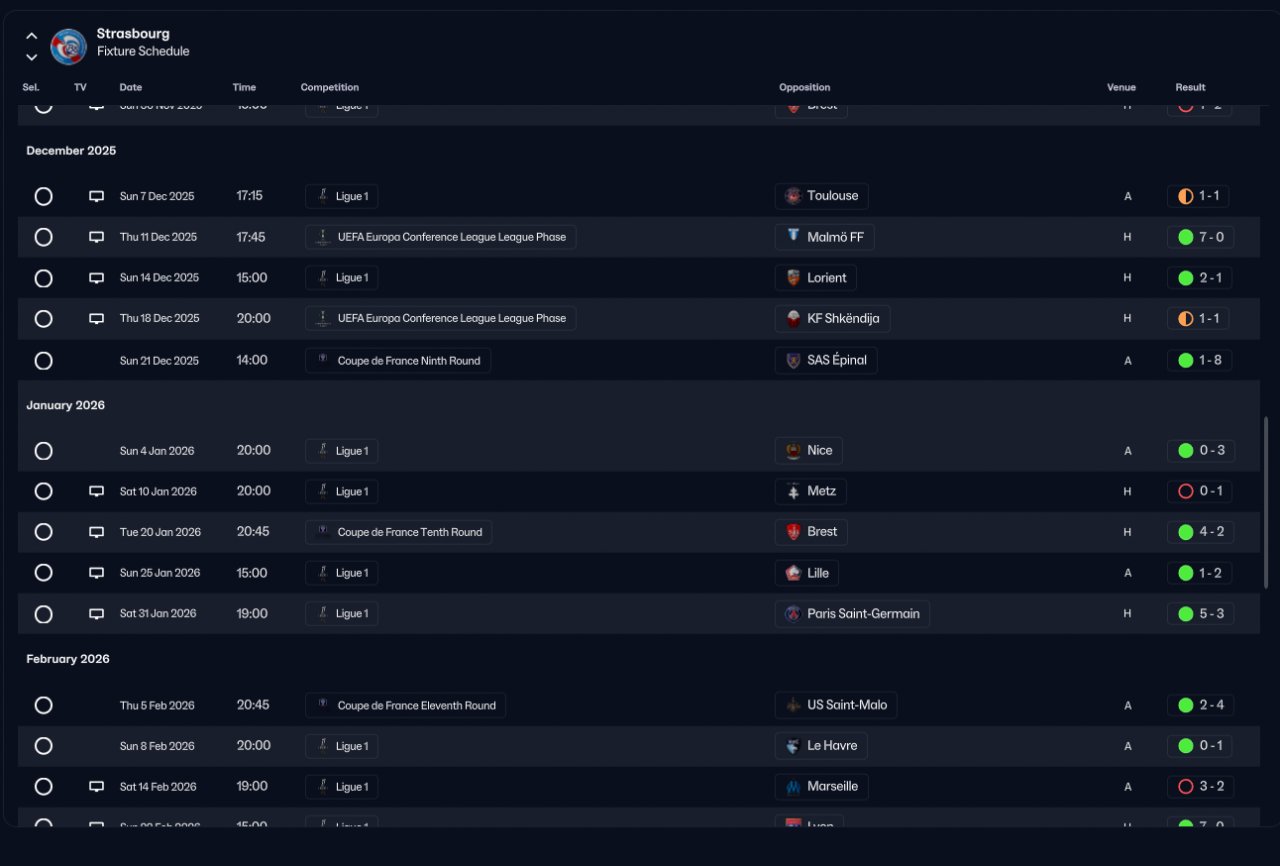Click the 'Strasbourg' title text
This screenshot has width=1280, height=866.
coord(133,34)
